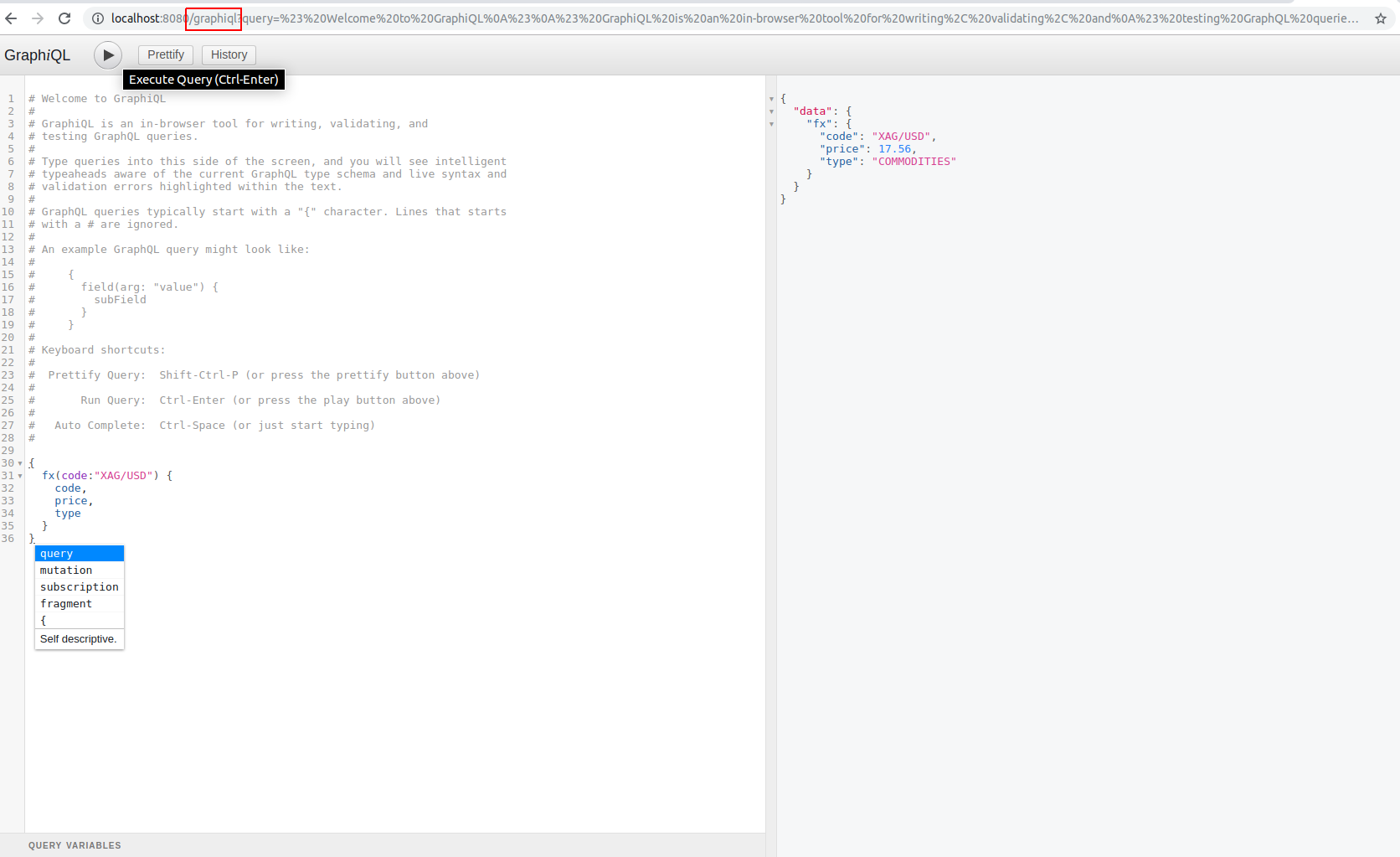This screenshot has width=1400, height=857.
Task: Click the Prettify button
Action: pos(166,54)
